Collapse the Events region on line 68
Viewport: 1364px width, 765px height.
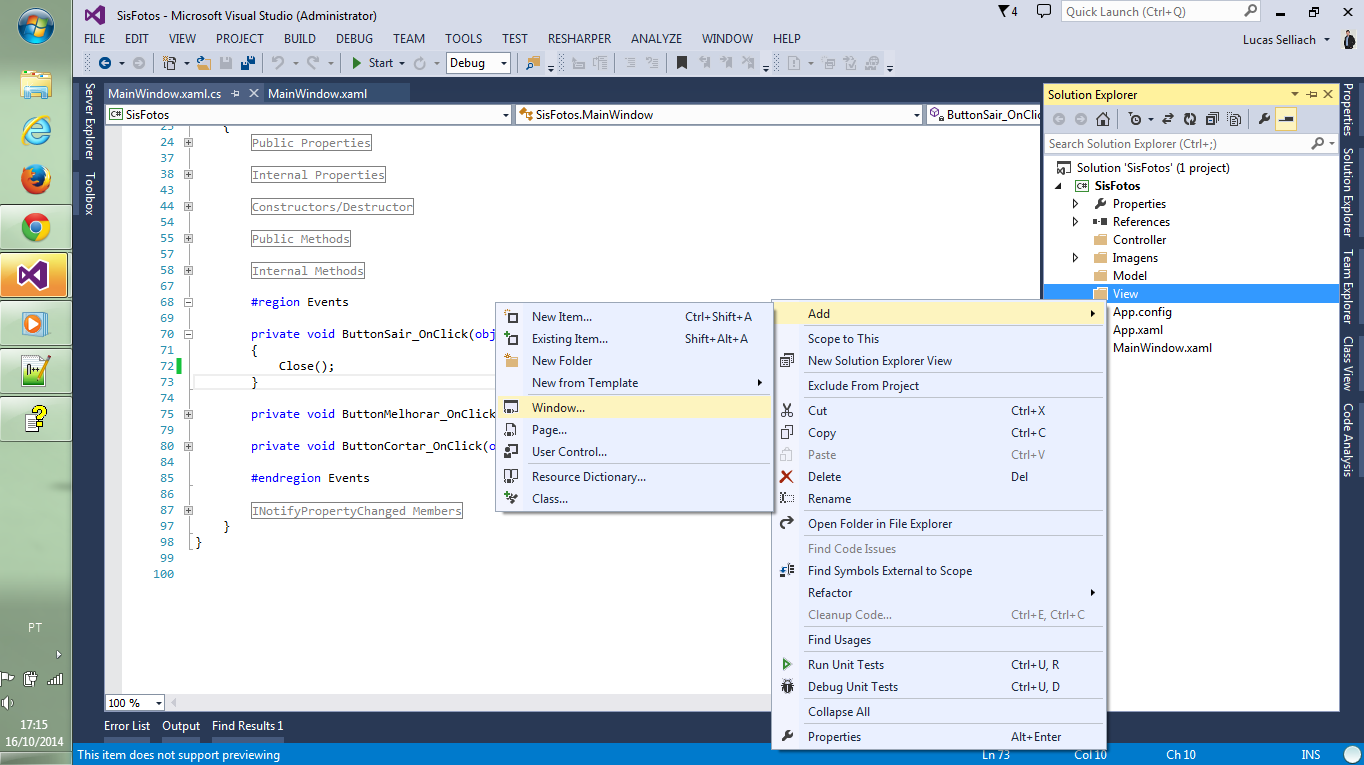[188, 303]
